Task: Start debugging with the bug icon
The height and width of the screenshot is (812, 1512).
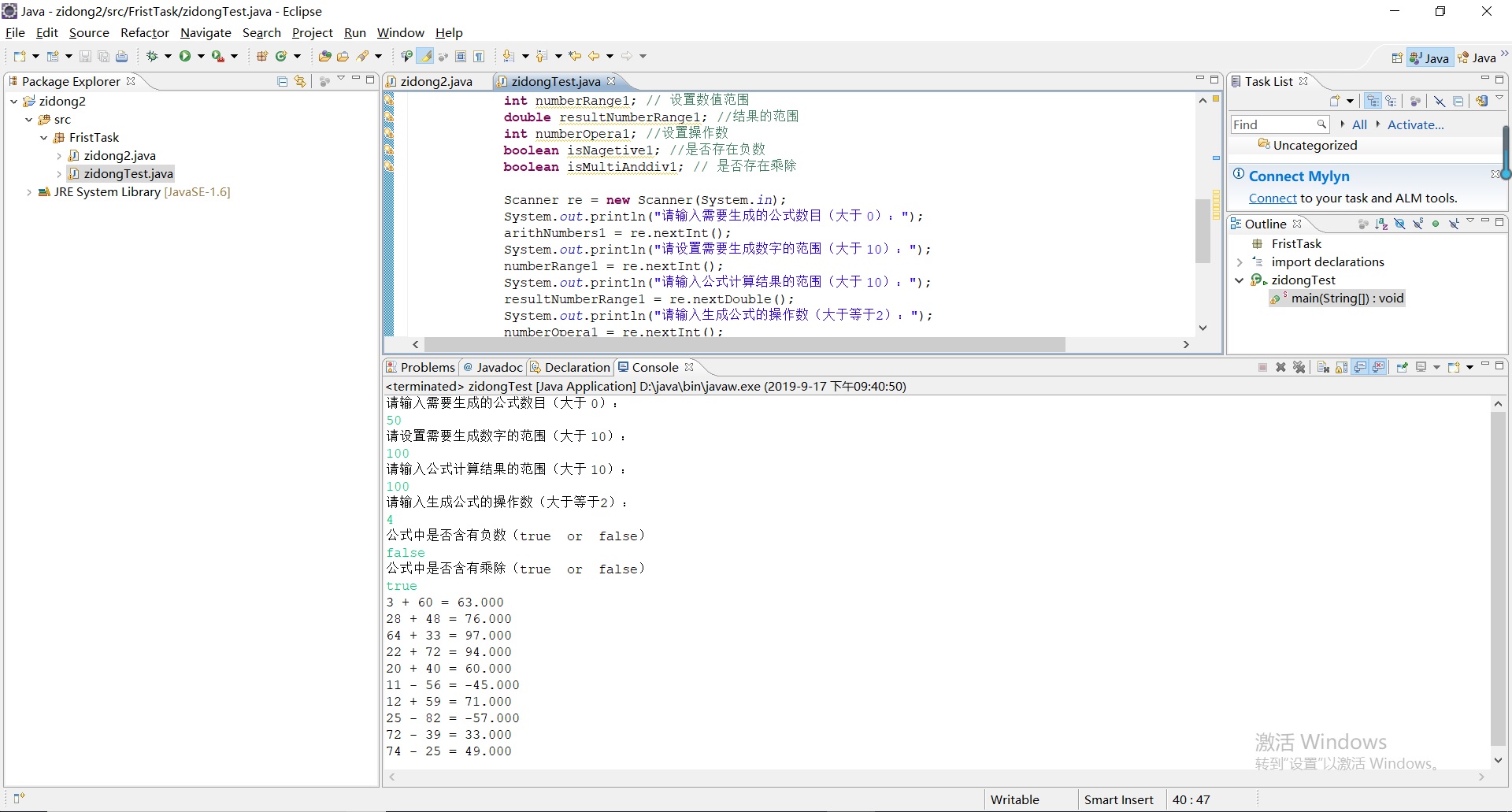Action: [x=153, y=56]
